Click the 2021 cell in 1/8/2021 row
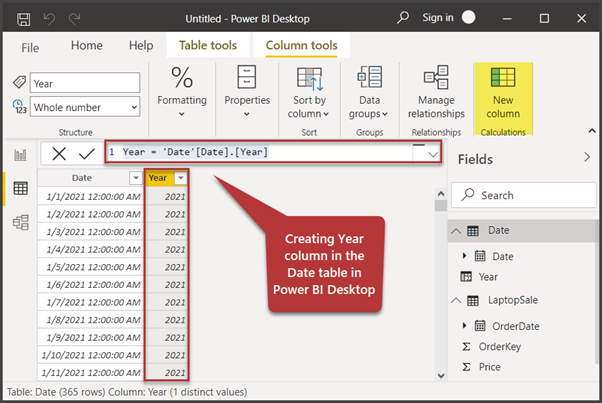Screen dimensions: 602x403 167,320
